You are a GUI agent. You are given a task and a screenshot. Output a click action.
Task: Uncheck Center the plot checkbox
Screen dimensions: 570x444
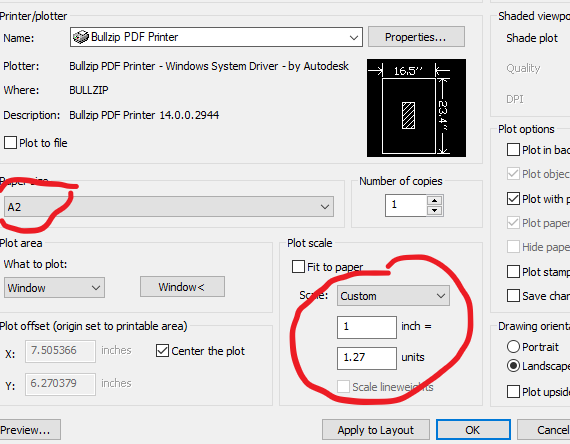162,351
